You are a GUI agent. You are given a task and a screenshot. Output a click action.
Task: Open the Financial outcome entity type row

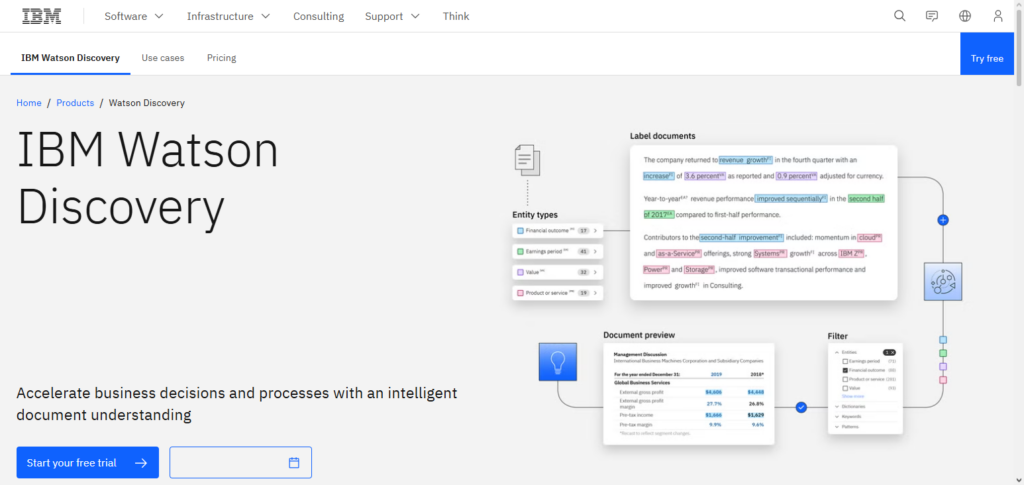click(558, 230)
